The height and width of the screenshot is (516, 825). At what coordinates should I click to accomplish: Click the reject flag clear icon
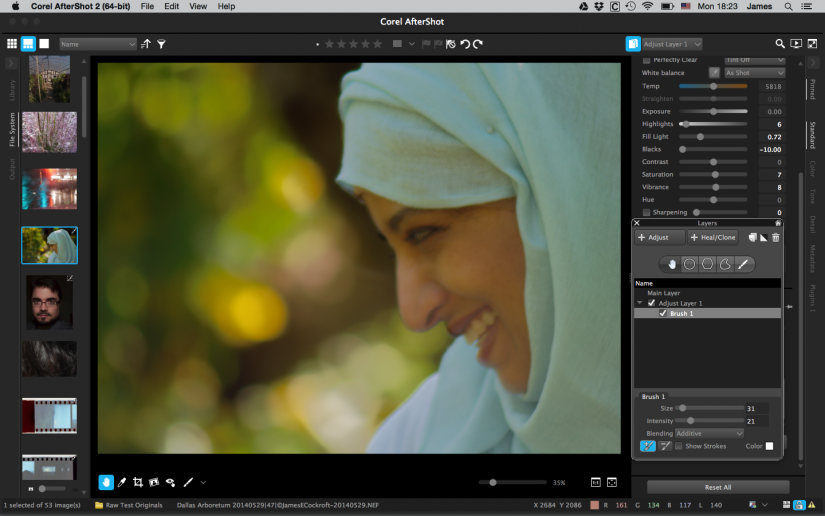click(x=451, y=44)
